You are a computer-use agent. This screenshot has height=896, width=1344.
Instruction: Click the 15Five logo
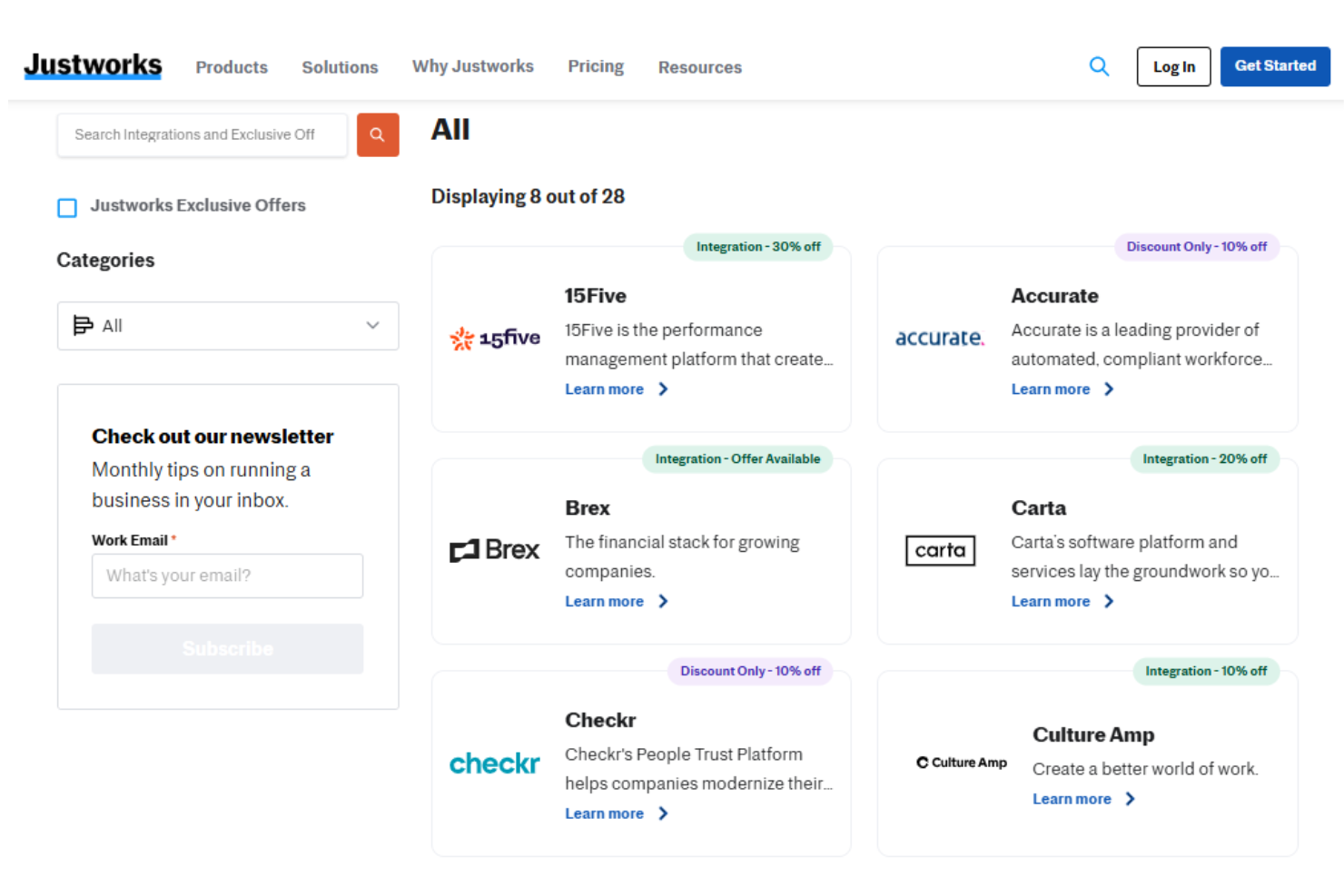[x=495, y=338]
